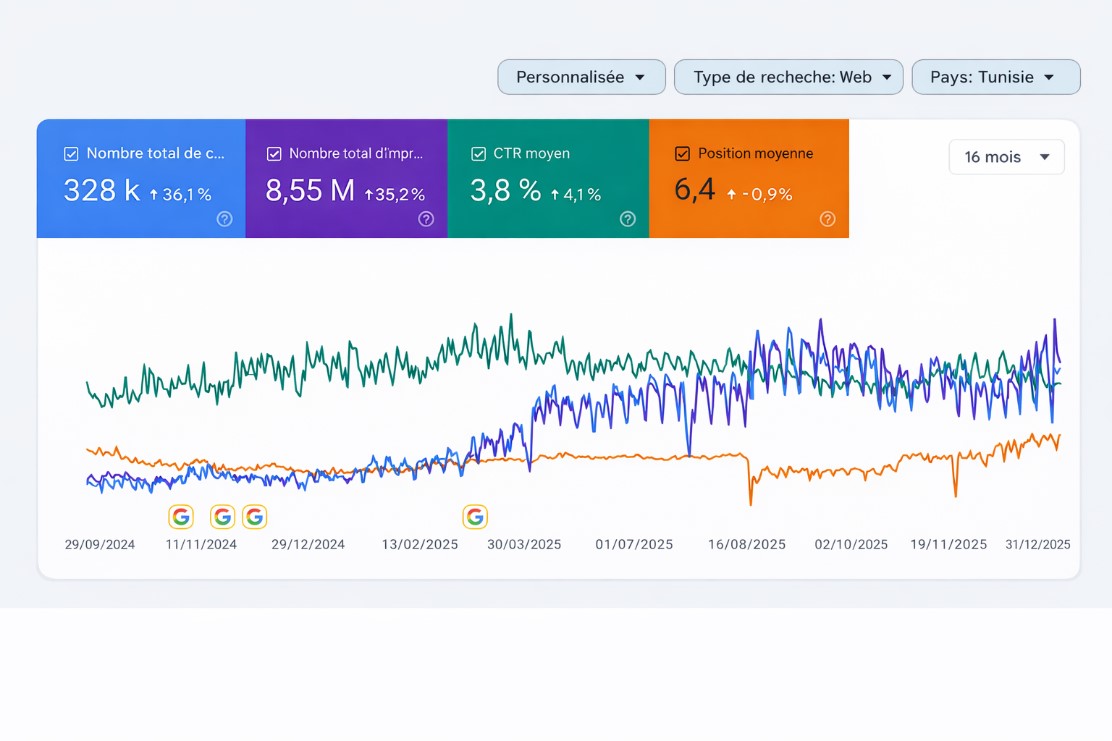Click the question mark icon on CTR moyen card
Image resolution: width=1112 pixels, height=741 pixels.
point(627,219)
